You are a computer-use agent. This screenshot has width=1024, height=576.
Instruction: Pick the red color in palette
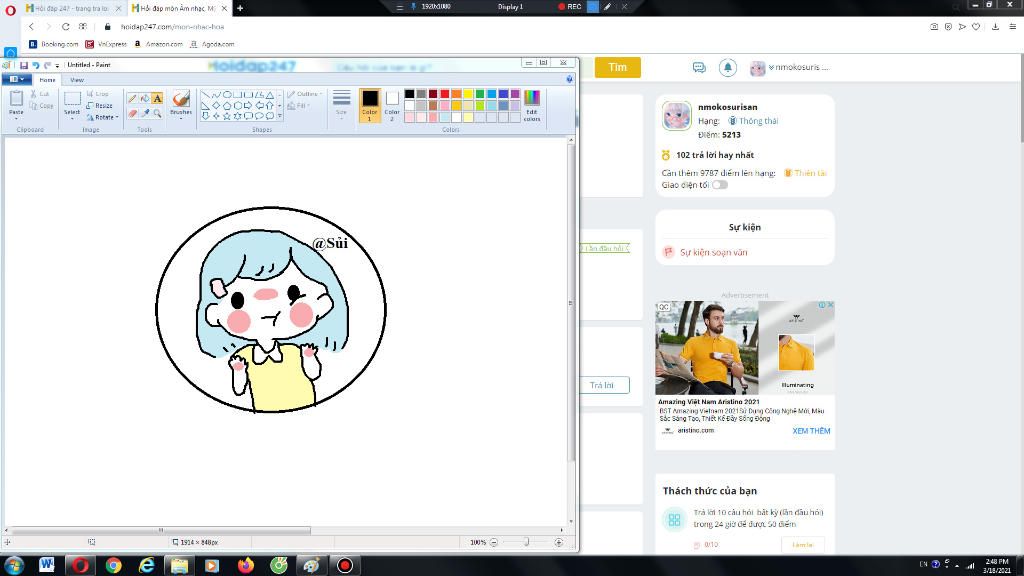point(444,94)
